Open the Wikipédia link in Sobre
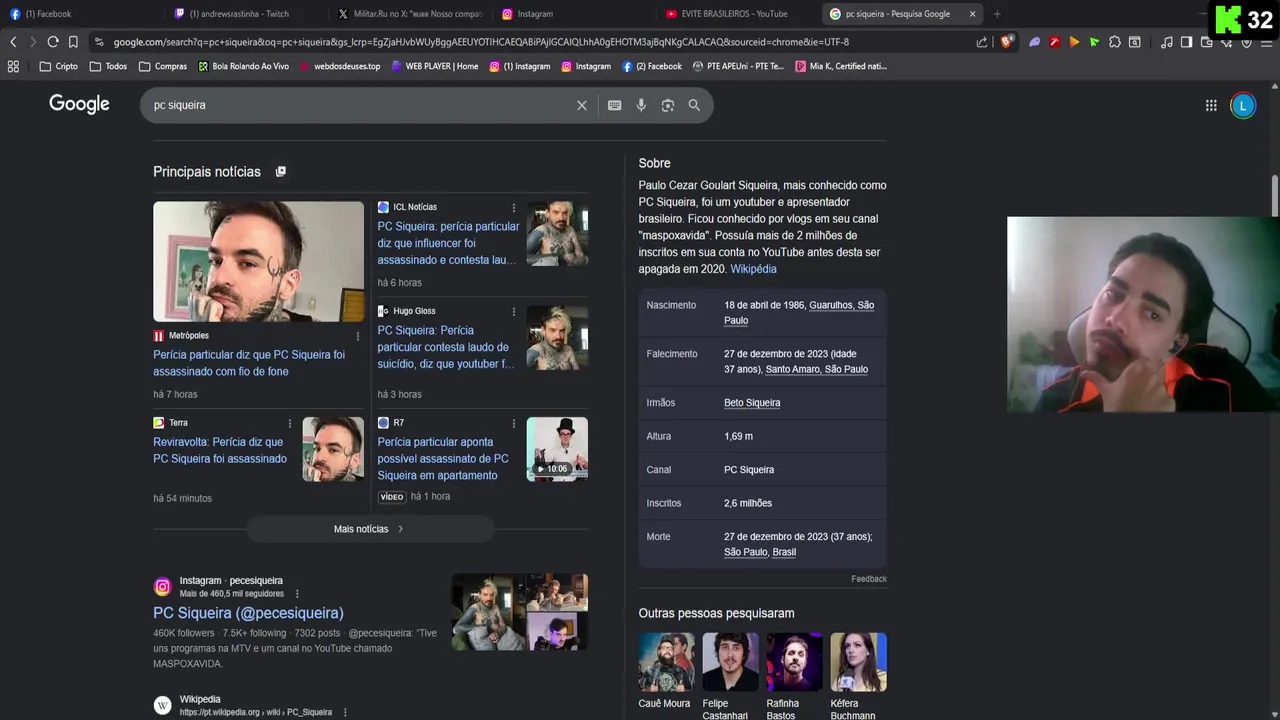 753,269
